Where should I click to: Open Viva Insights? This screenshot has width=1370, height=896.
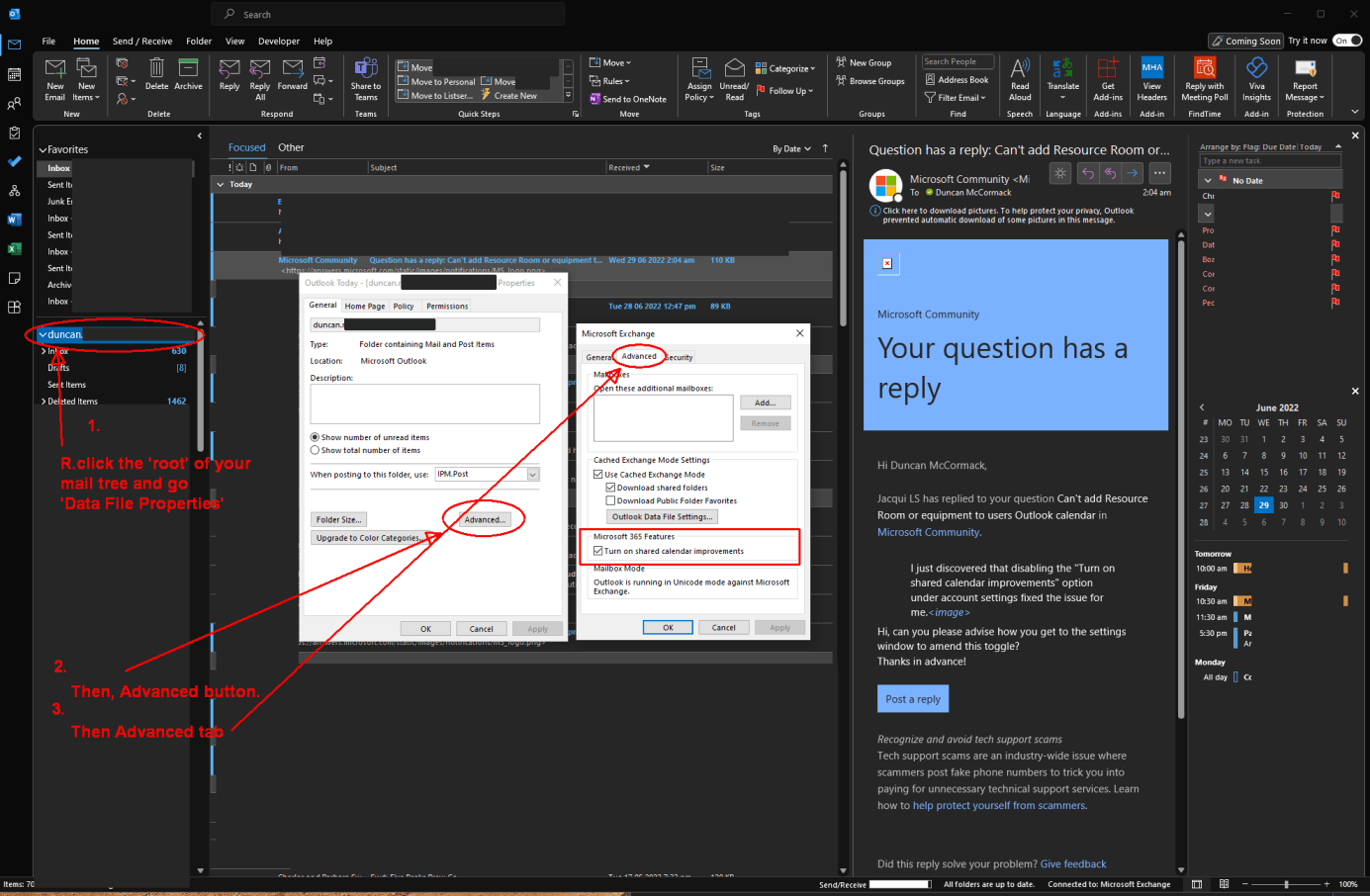(1256, 79)
